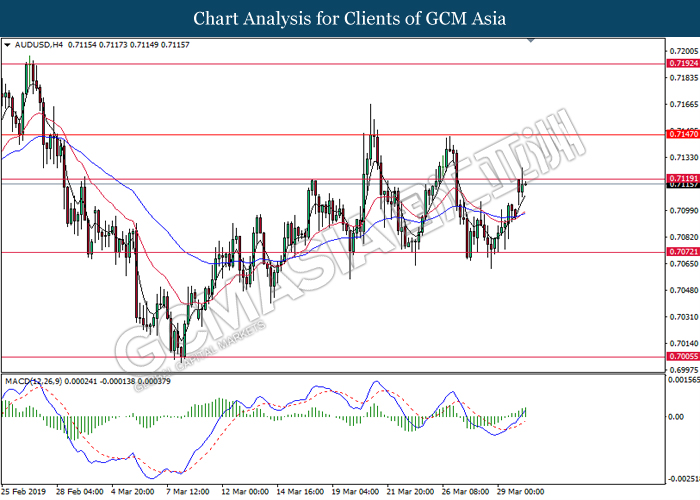Click the triangle arrow before AUDUSD,H4

click(8, 45)
